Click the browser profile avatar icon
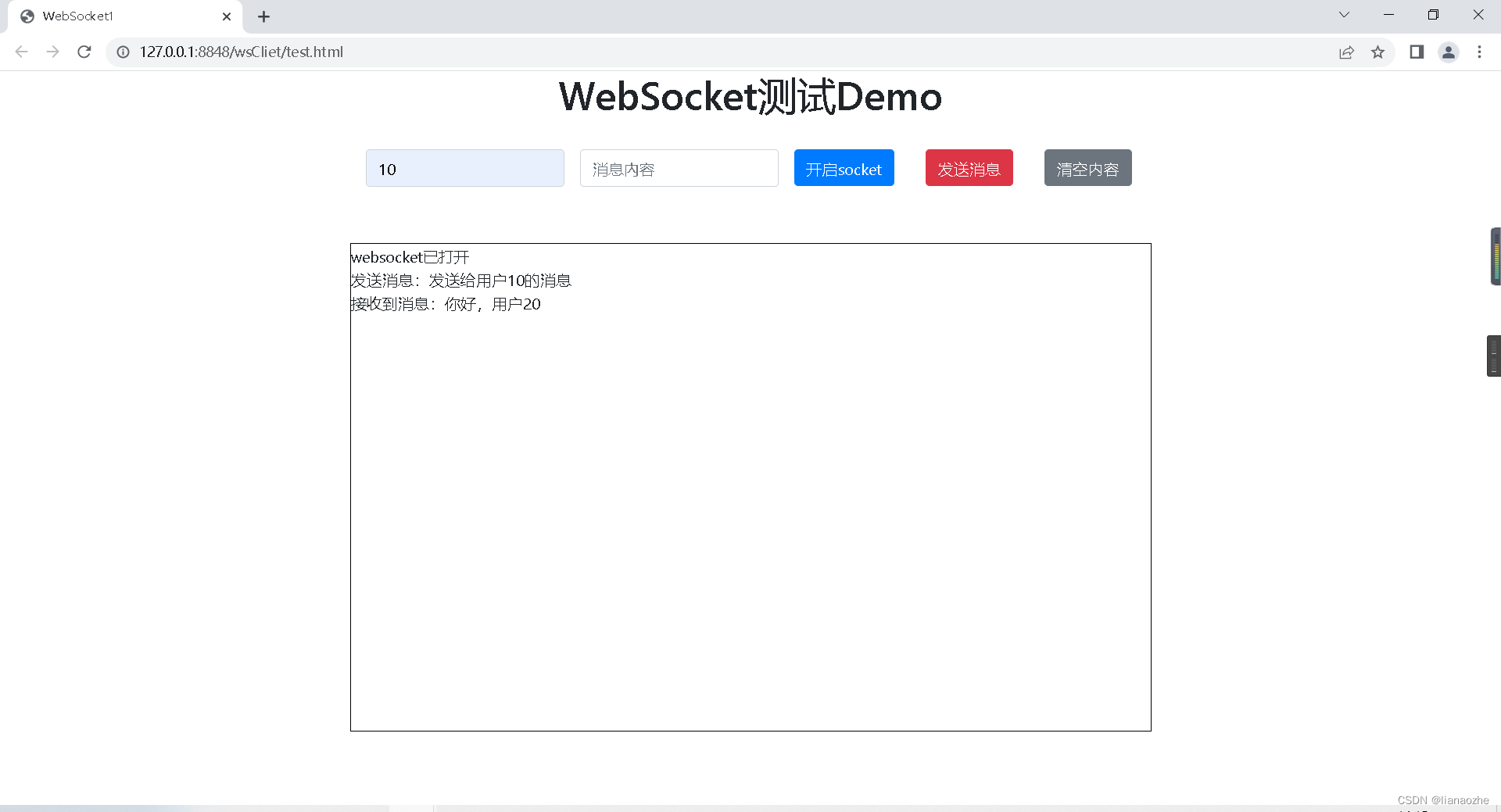This screenshot has height=812, width=1501. coord(1449,52)
